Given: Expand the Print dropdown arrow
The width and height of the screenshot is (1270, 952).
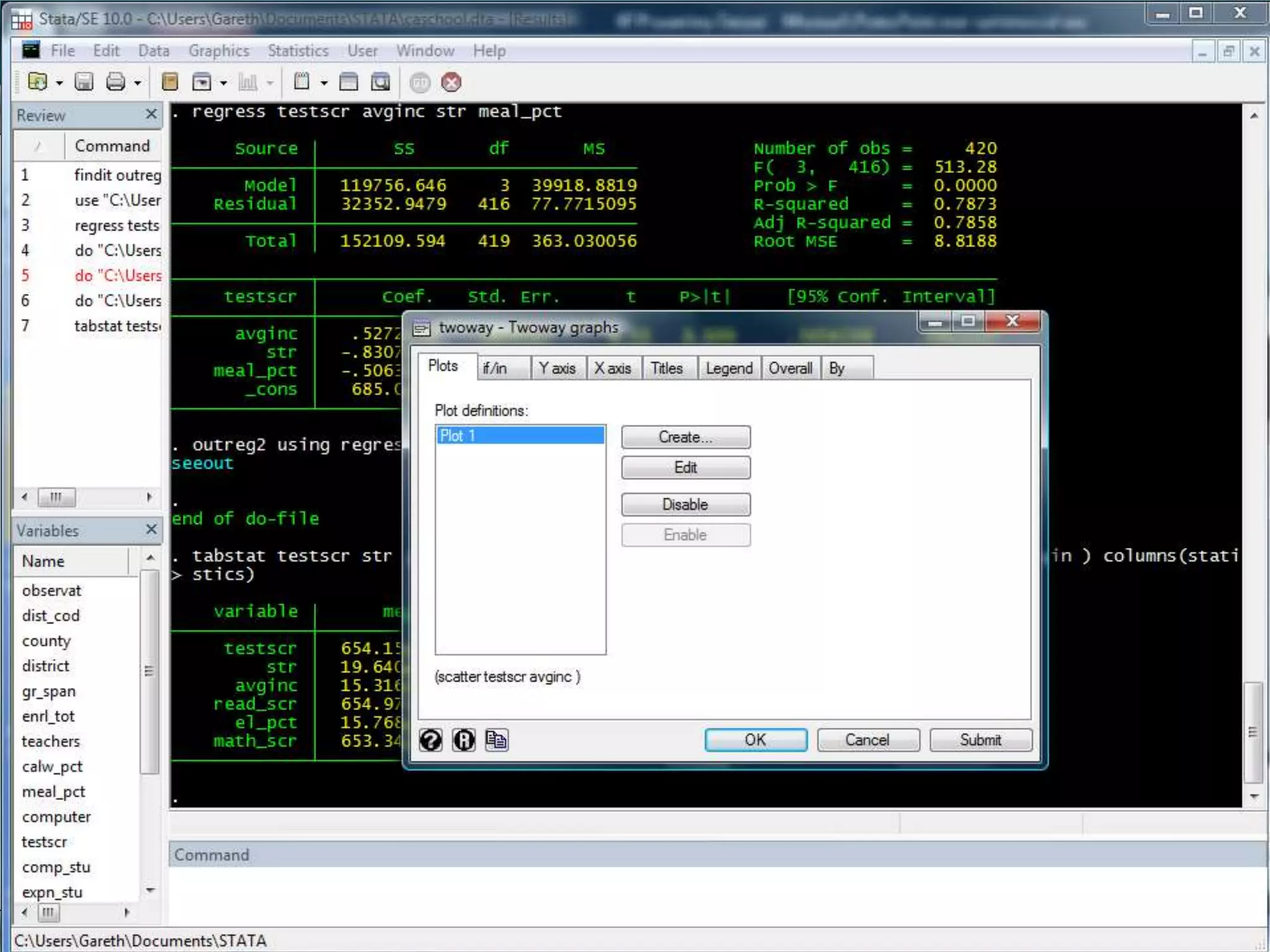Looking at the screenshot, I should point(138,83).
